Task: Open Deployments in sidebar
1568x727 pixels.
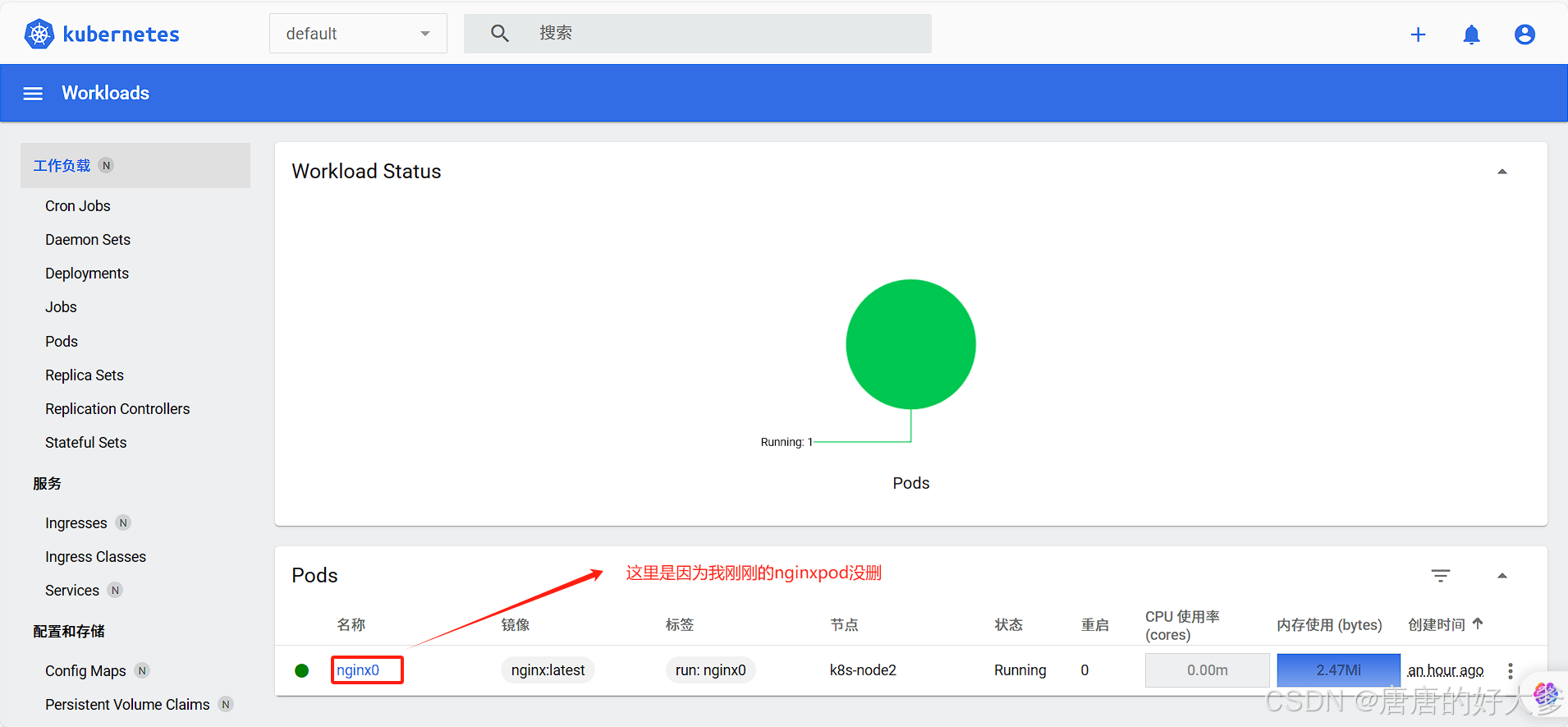Action: [87, 274]
